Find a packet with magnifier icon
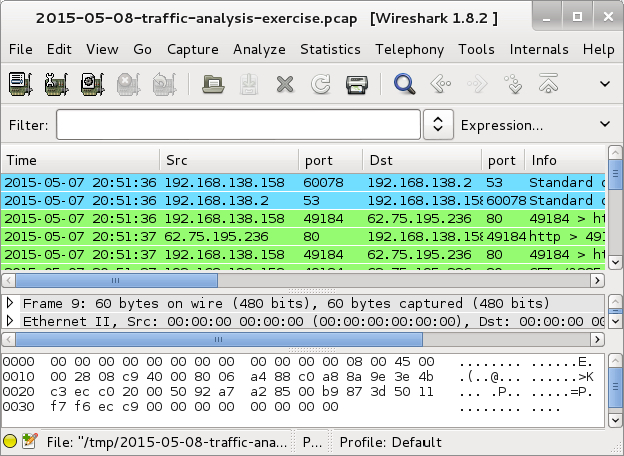Viewport: 624px width, 456px height. tap(405, 84)
